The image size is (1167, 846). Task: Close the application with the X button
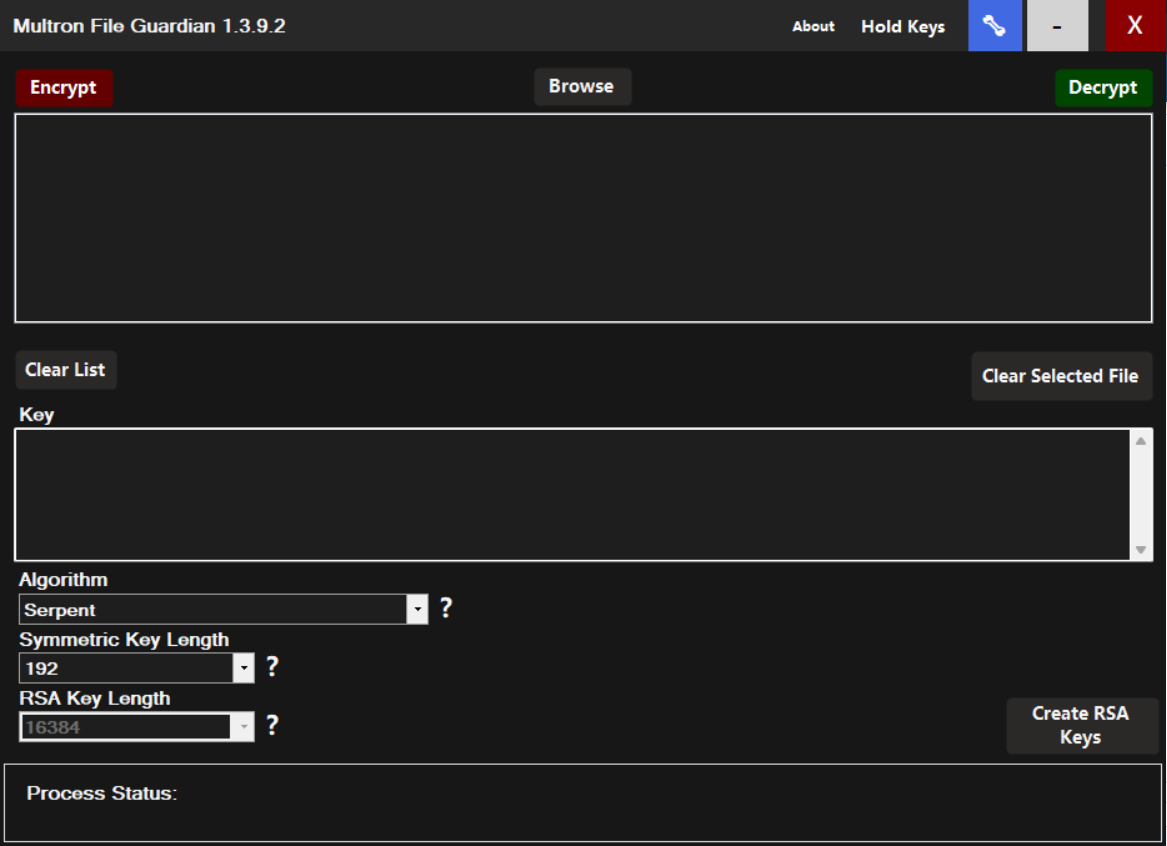pyautogui.click(x=1135, y=25)
